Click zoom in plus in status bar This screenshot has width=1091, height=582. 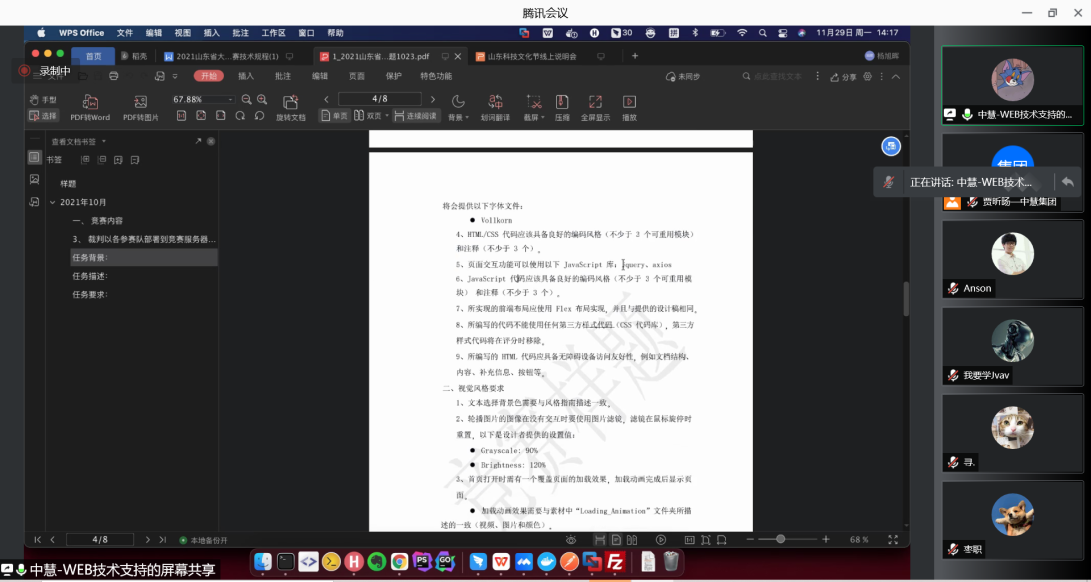(x=826, y=540)
